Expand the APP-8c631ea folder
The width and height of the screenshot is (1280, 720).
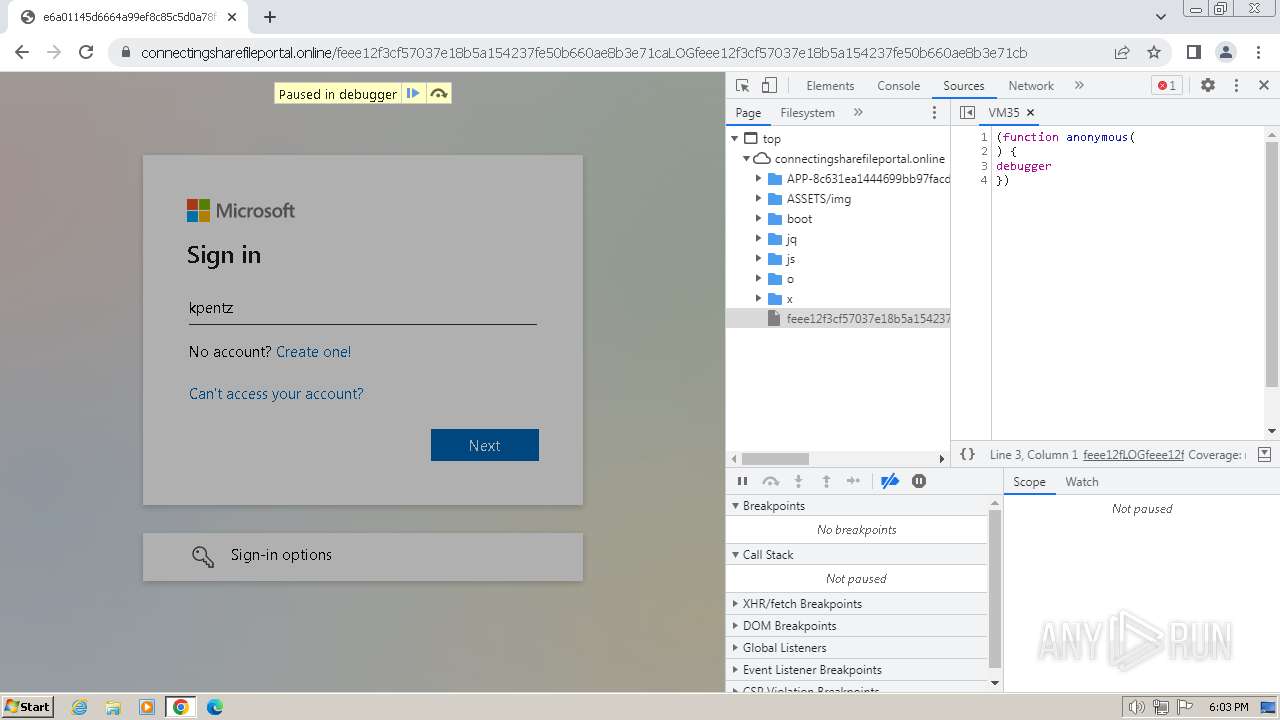(x=759, y=179)
